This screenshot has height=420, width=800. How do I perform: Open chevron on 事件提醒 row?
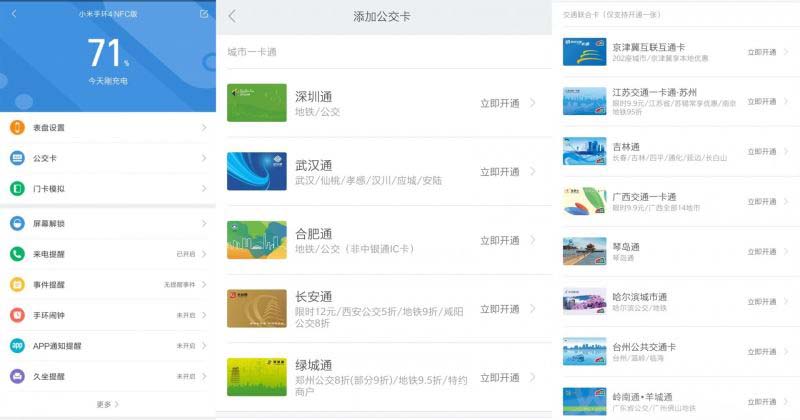[204, 285]
